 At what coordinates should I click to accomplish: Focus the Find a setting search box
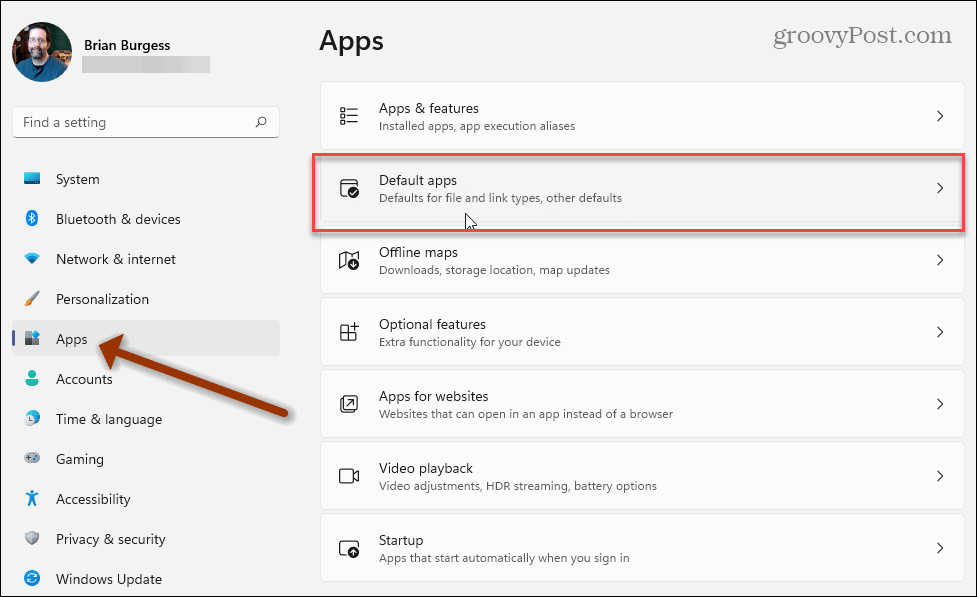pyautogui.click(x=146, y=122)
